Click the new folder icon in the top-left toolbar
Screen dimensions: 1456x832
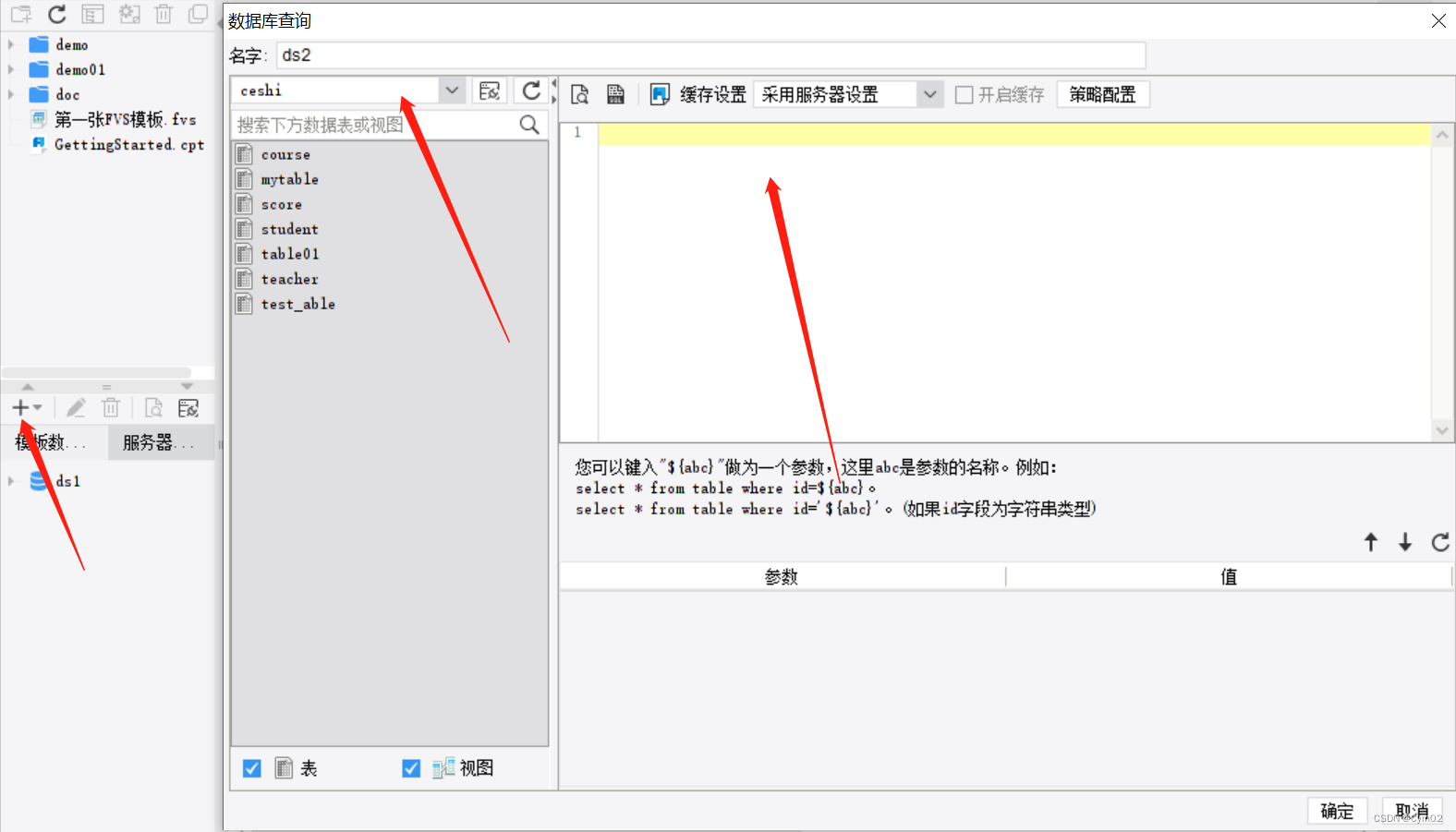[20, 14]
